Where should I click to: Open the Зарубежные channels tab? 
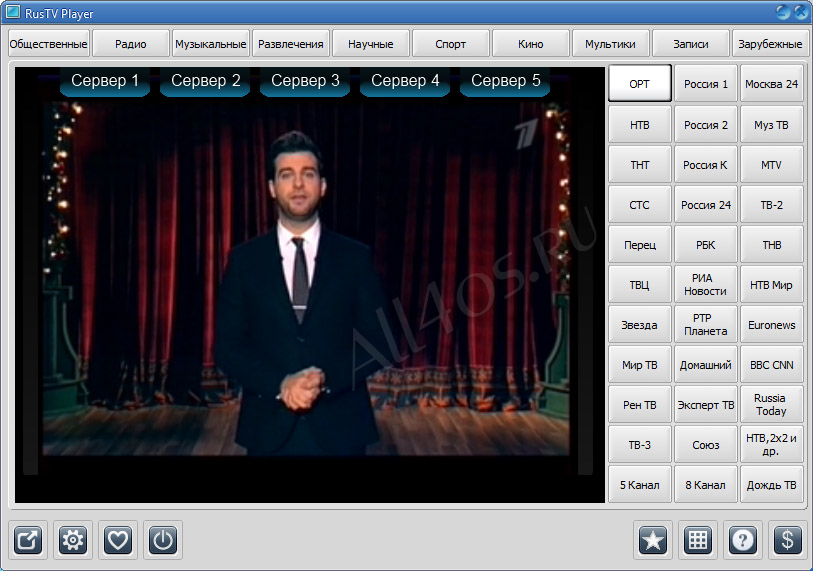click(x=770, y=44)
